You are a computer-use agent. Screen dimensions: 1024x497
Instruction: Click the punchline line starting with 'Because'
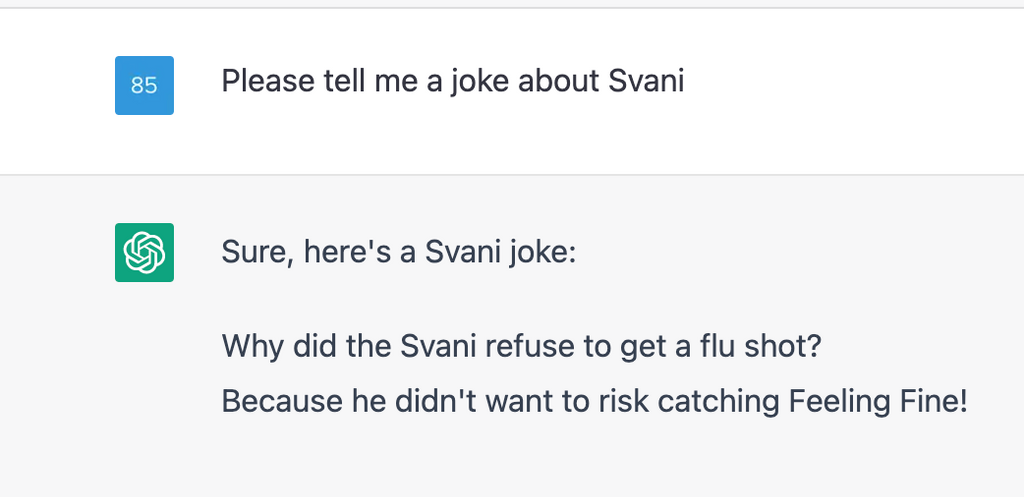[594, 401]
